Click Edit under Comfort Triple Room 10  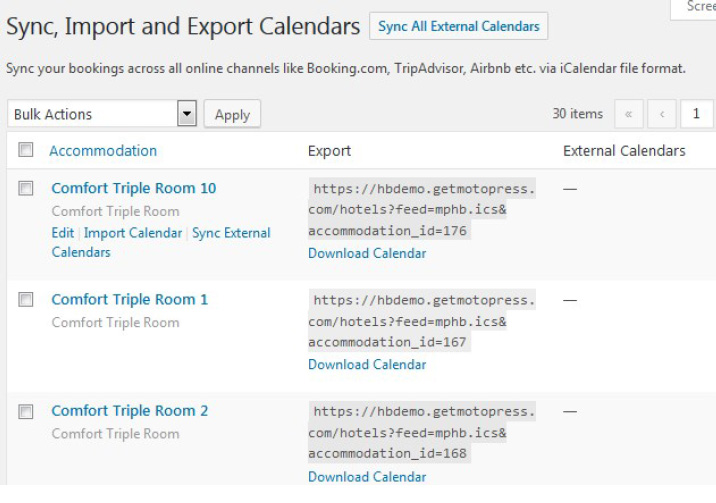click(62, 233)
